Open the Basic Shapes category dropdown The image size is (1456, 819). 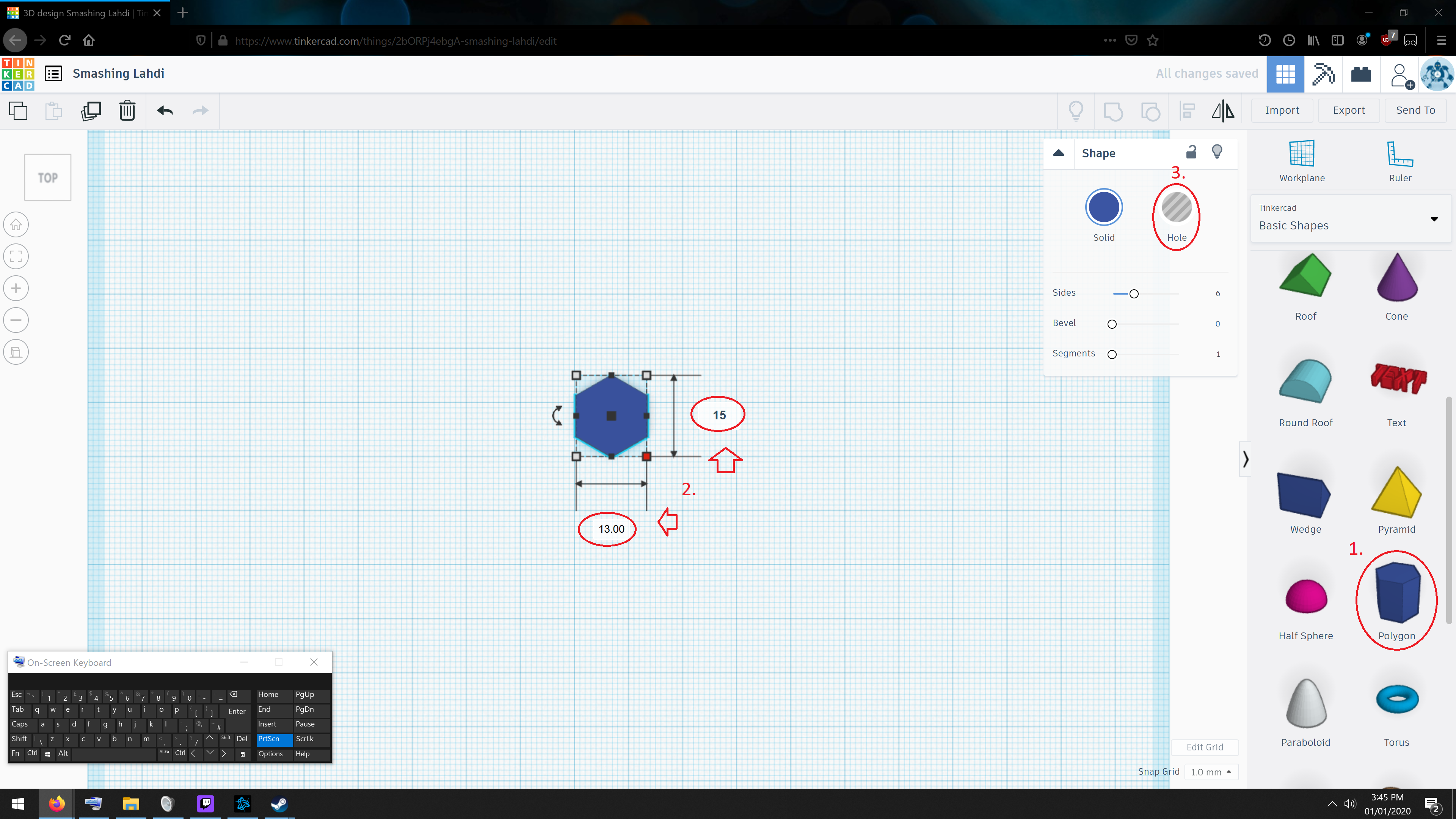tap(1433, 219)
